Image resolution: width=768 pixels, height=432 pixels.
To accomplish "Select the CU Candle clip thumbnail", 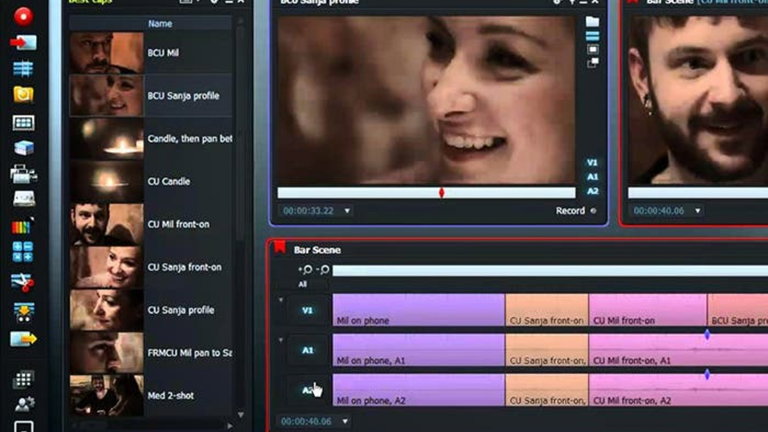I will pos(107,181).
